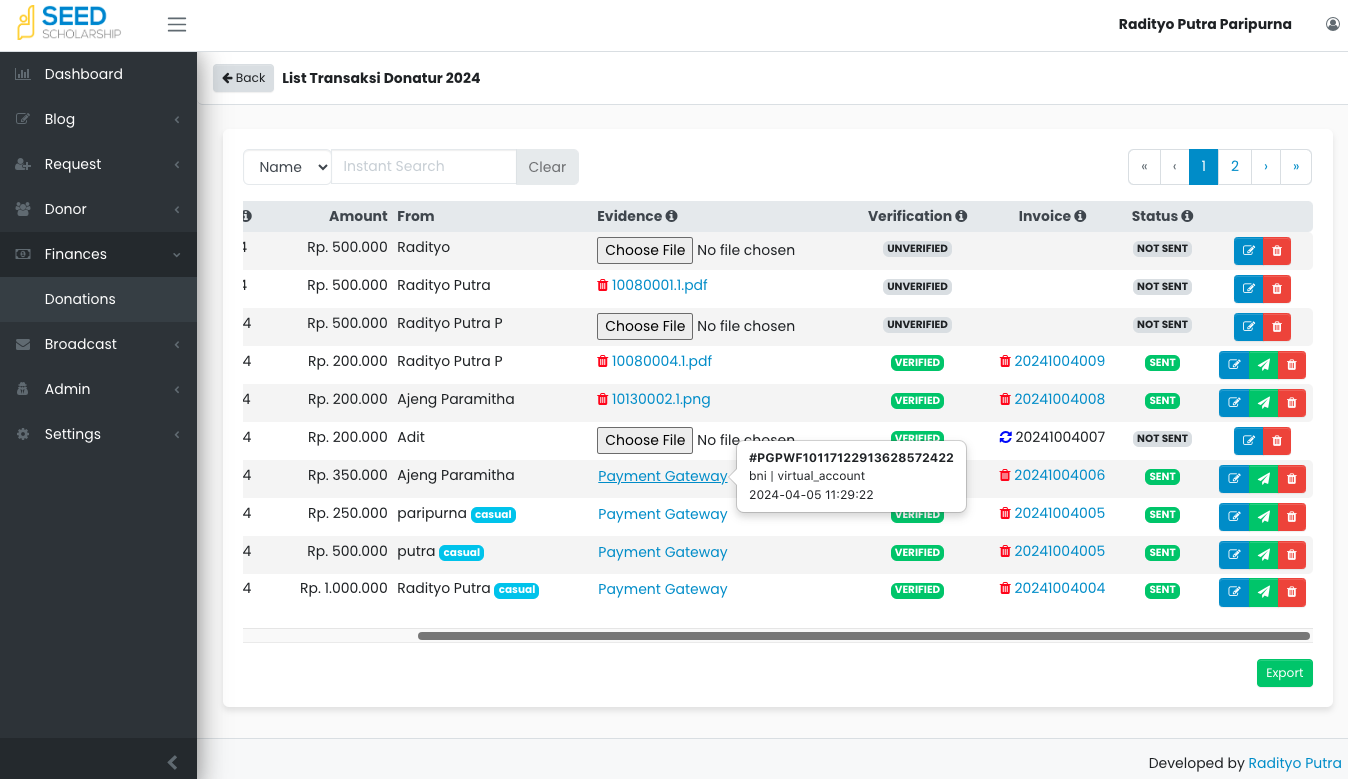Clear the instant search field
1348x779 pixels.
pos(547,167)
